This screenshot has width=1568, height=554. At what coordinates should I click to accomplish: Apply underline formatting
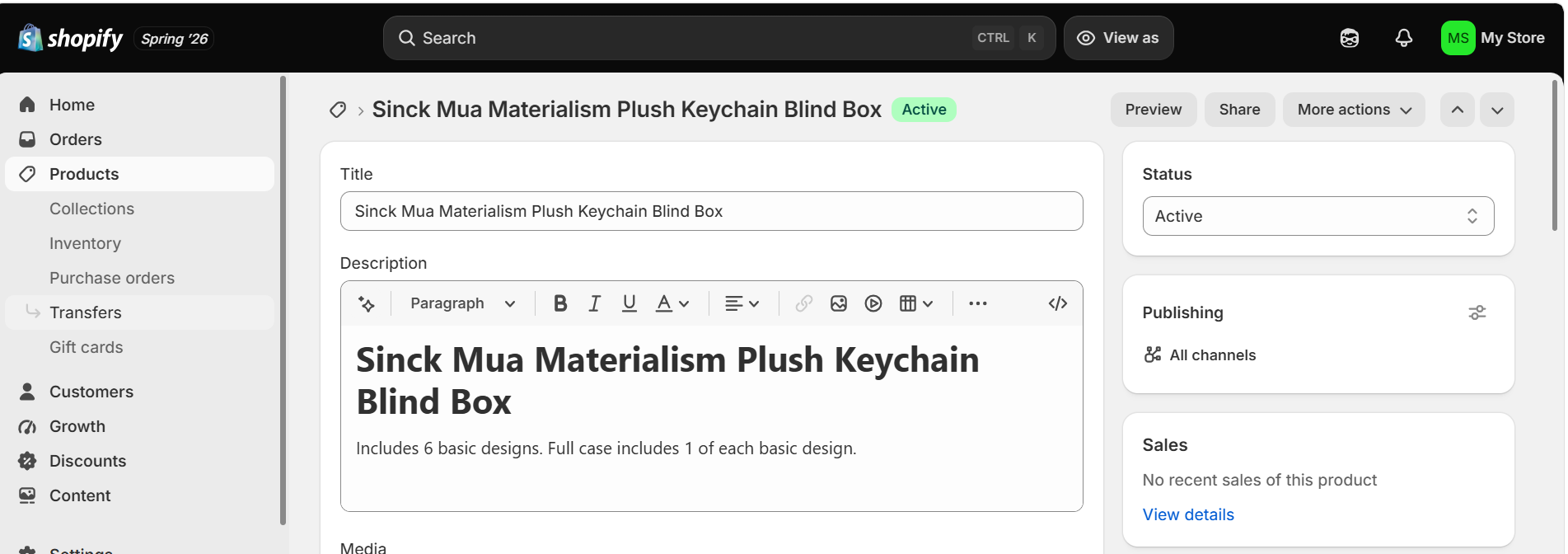[x=629, y=303]
